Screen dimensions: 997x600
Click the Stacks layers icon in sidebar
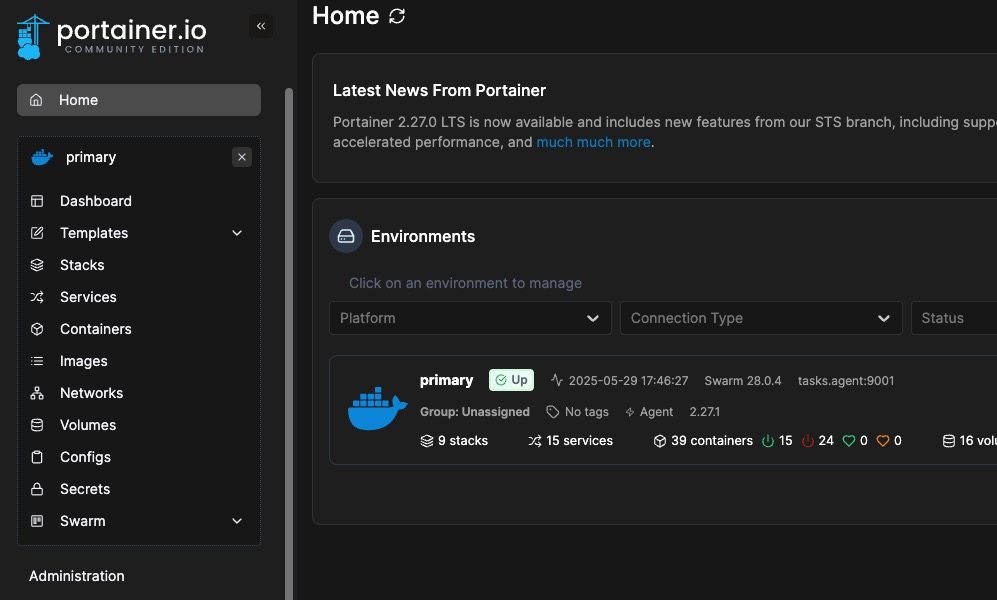tap(37, 265)
